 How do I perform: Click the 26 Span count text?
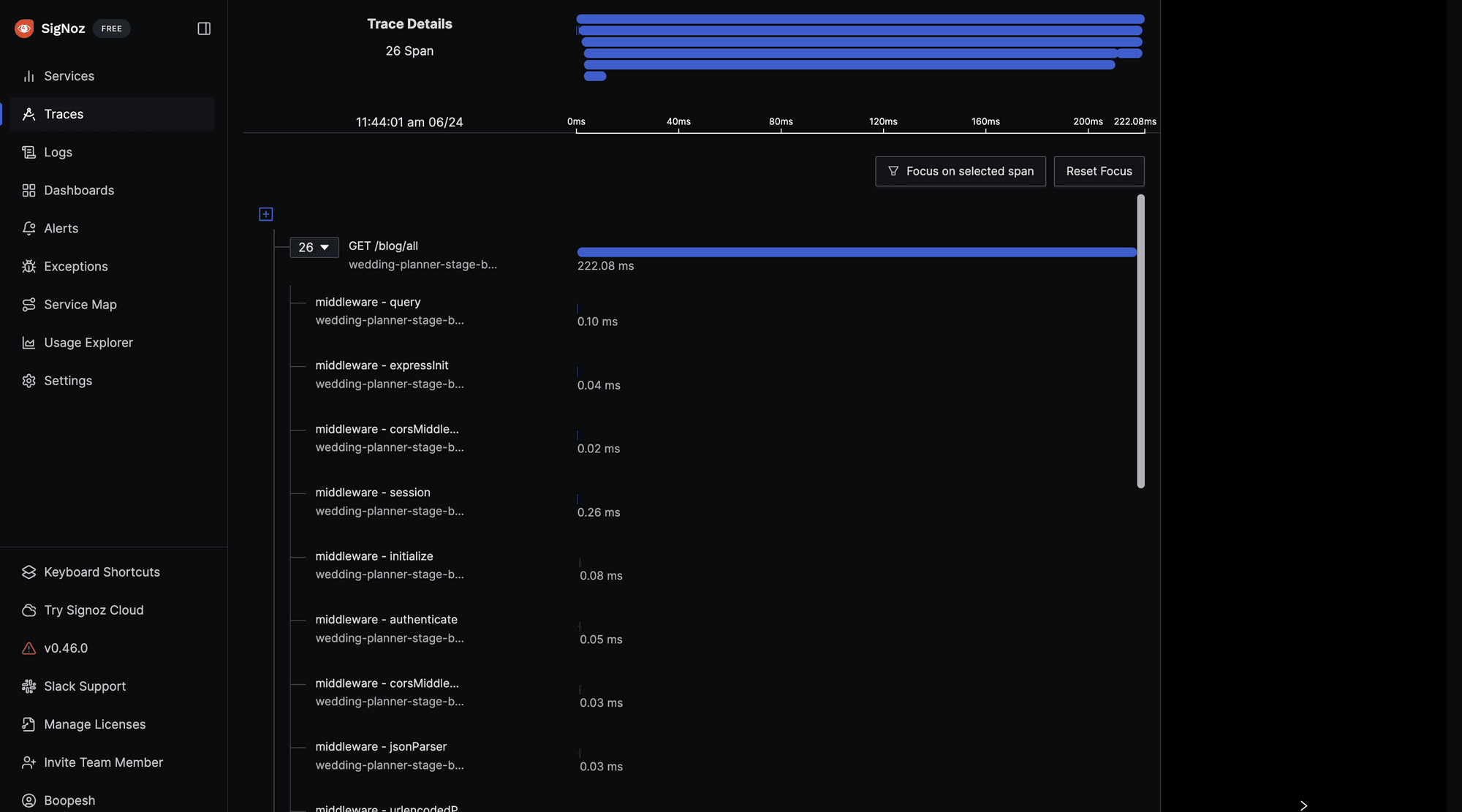point(409,50)
